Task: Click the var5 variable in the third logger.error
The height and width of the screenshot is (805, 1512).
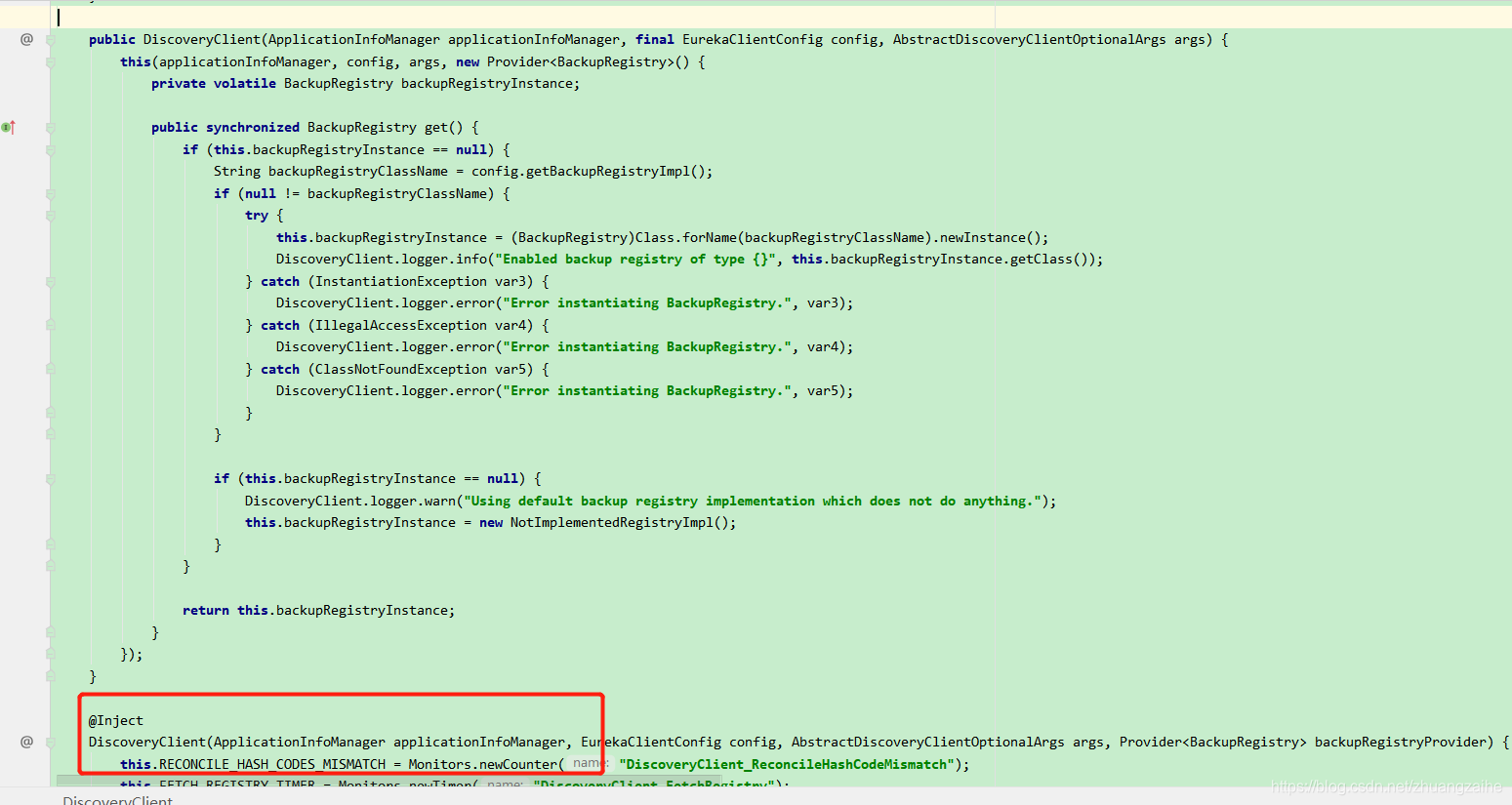Action: click(x=822, y=390)
